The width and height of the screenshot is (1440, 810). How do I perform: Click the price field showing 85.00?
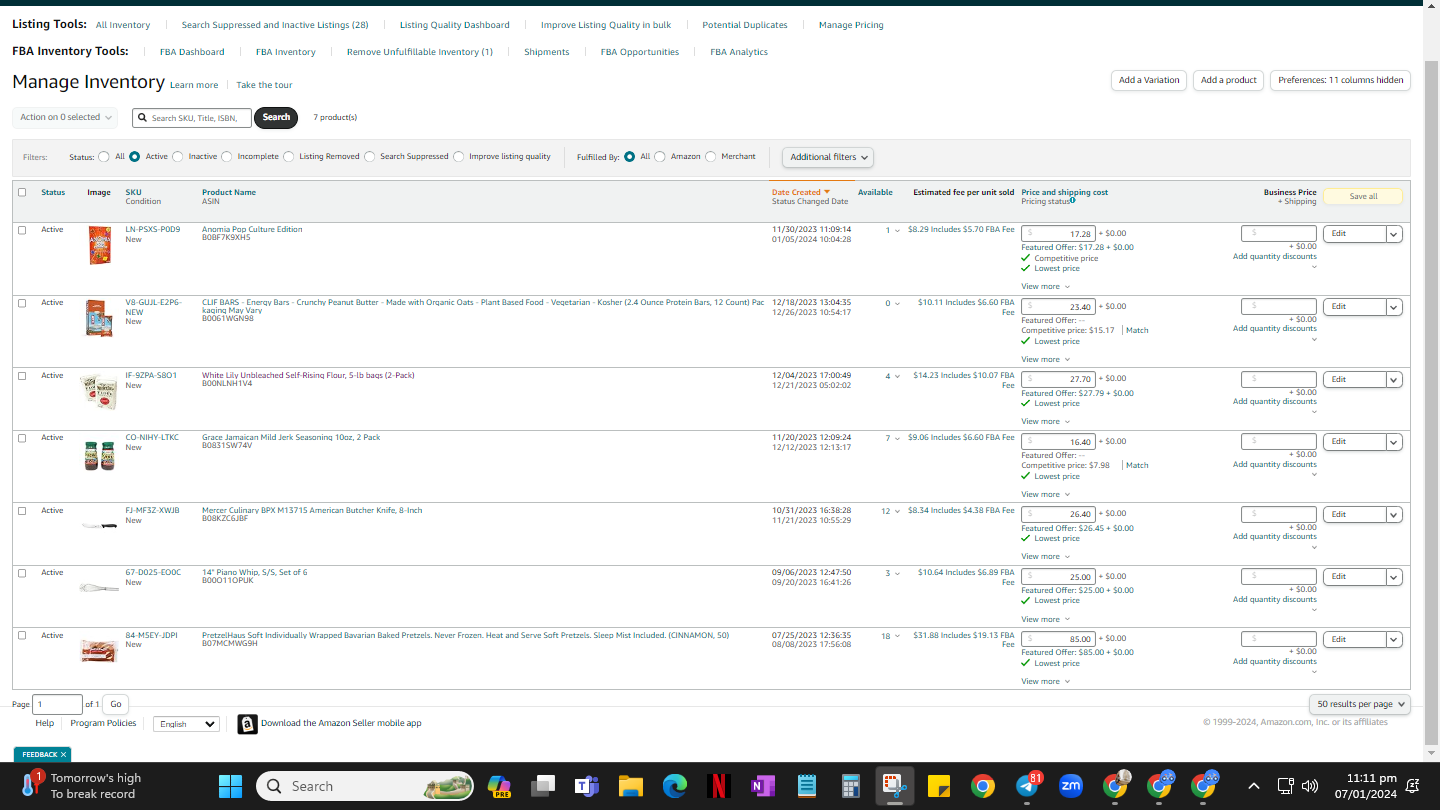click(1058, 639)
